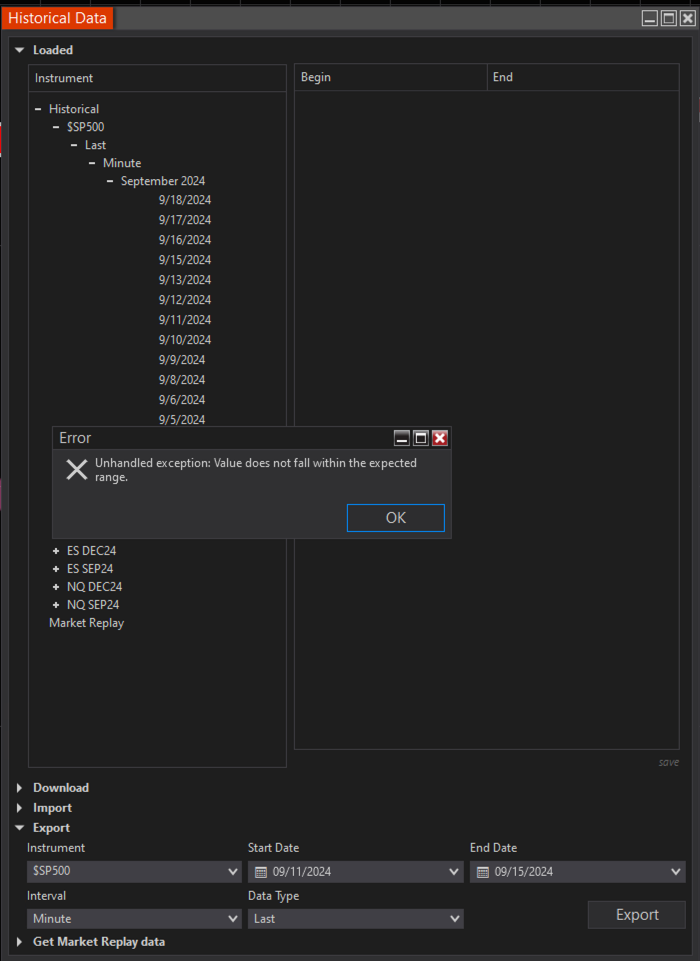Screen dimensions: 700x961
Task: Open the End Date dropdown
Action: coord(675,872)
